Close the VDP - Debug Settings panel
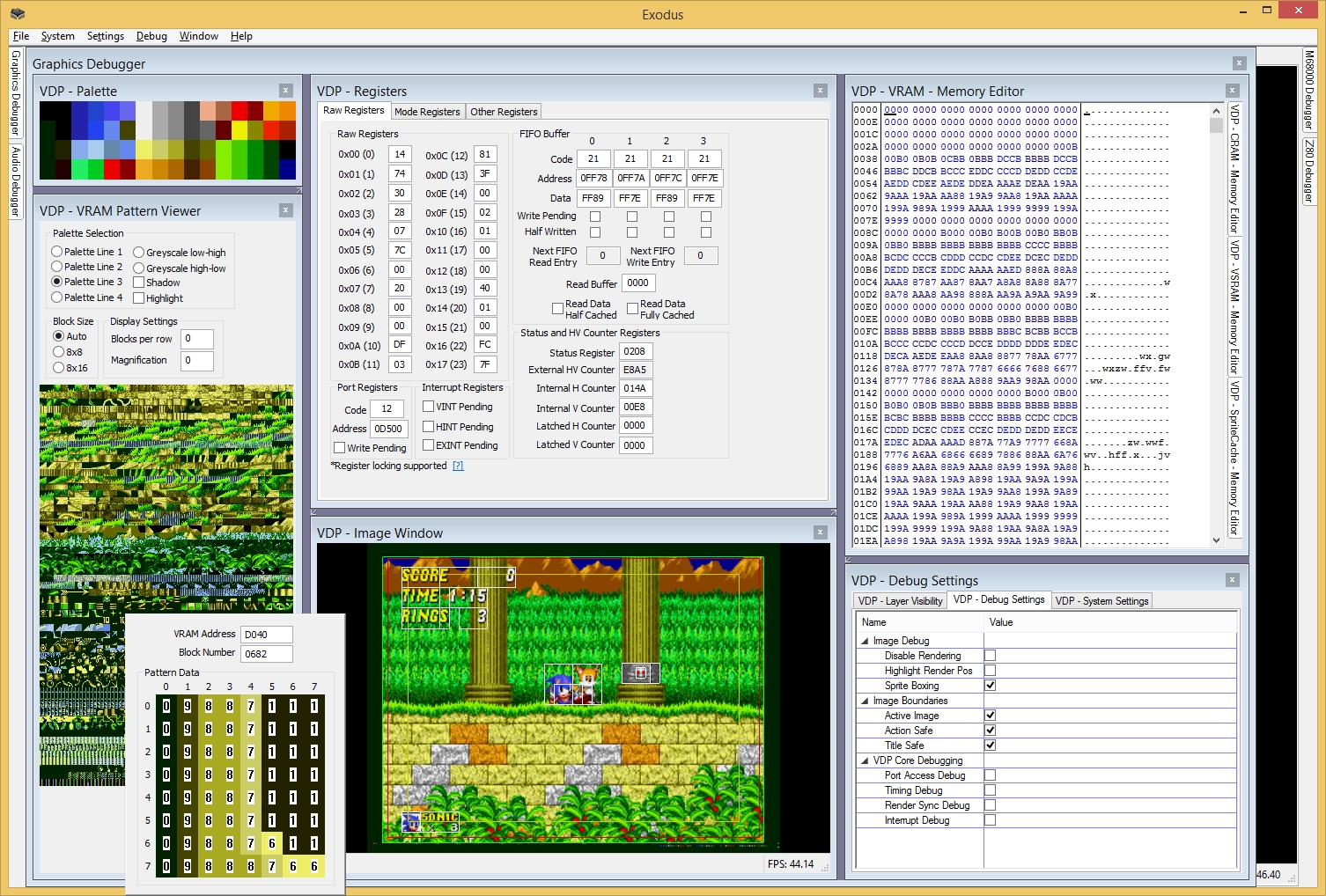The height and width of the screenshot is (896, 1326). click(x=1232, y=580)
